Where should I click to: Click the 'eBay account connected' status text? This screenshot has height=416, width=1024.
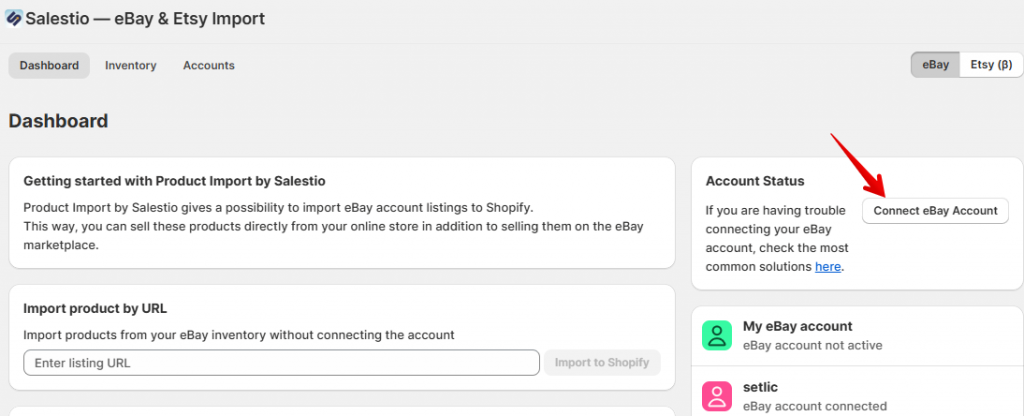pyautogui.click(x=814, y=406)
